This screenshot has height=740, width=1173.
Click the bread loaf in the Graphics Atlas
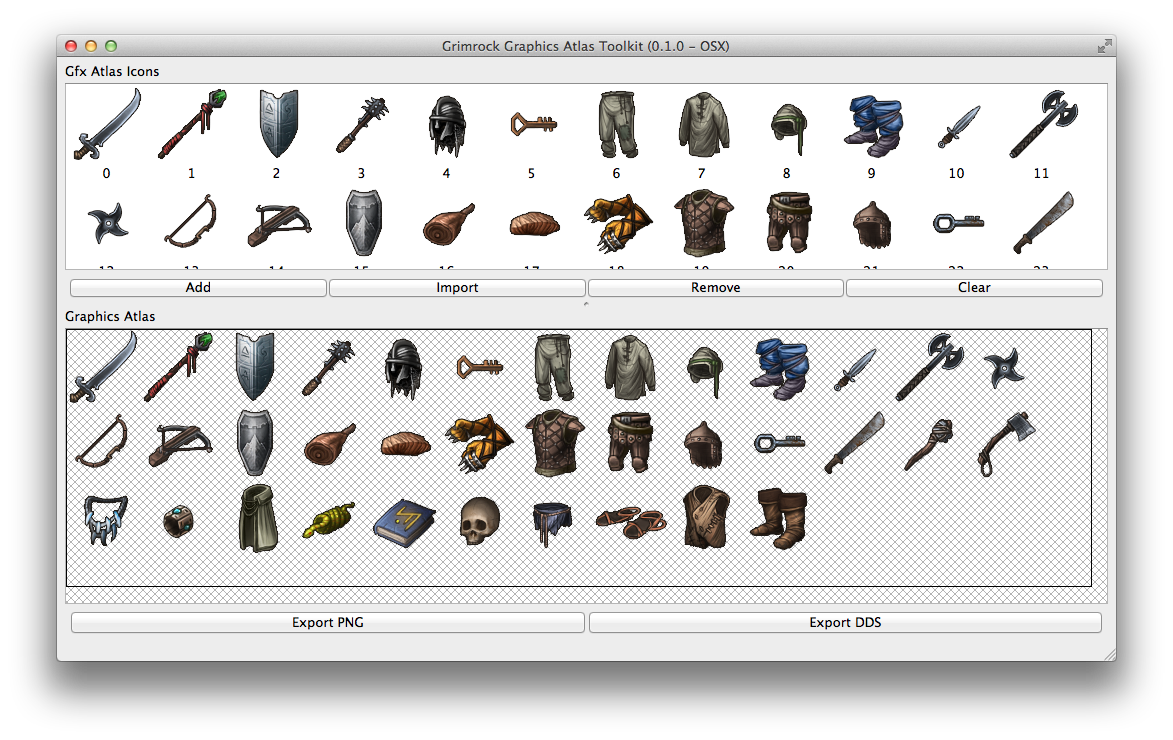click(405, 444)
